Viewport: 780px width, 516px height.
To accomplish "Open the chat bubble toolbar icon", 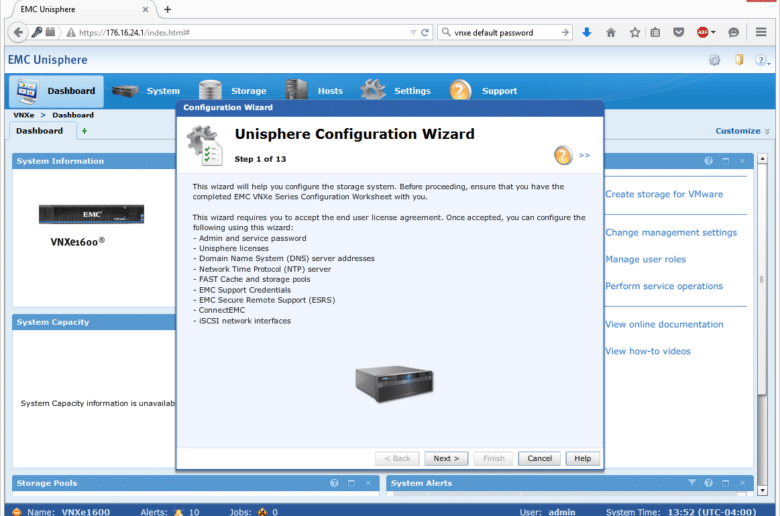I will [733, 32].
